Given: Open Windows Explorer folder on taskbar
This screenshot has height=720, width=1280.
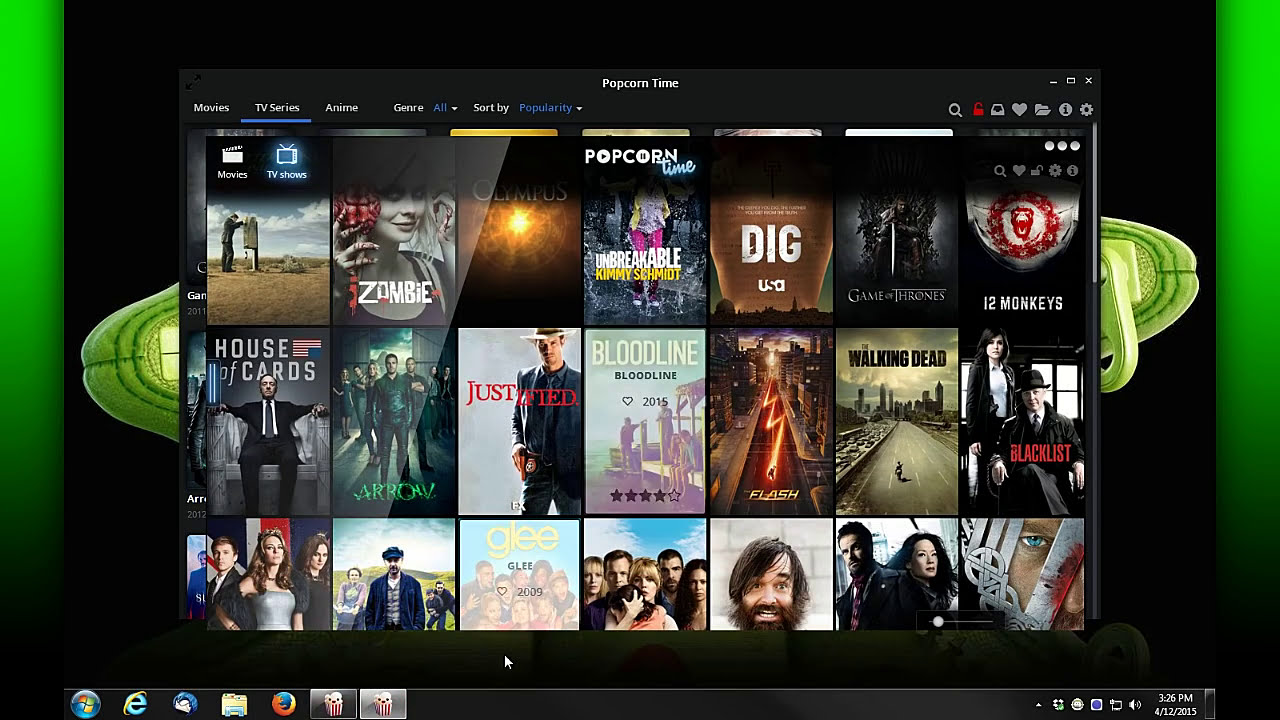Looking at the screenshot, I should click(234, 704).
